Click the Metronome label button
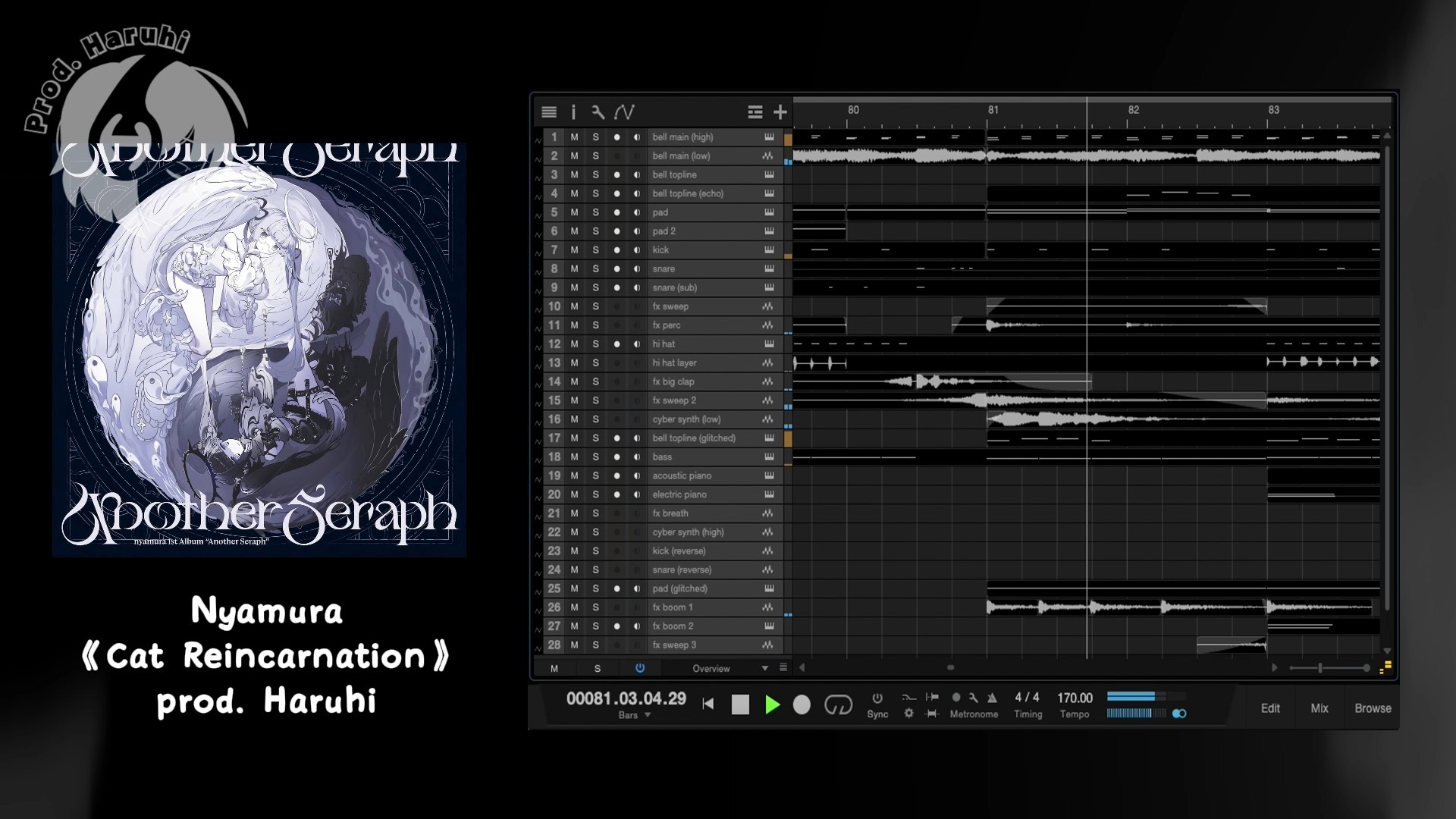Screen dimensions: 1456x819 tap(974, 714)
